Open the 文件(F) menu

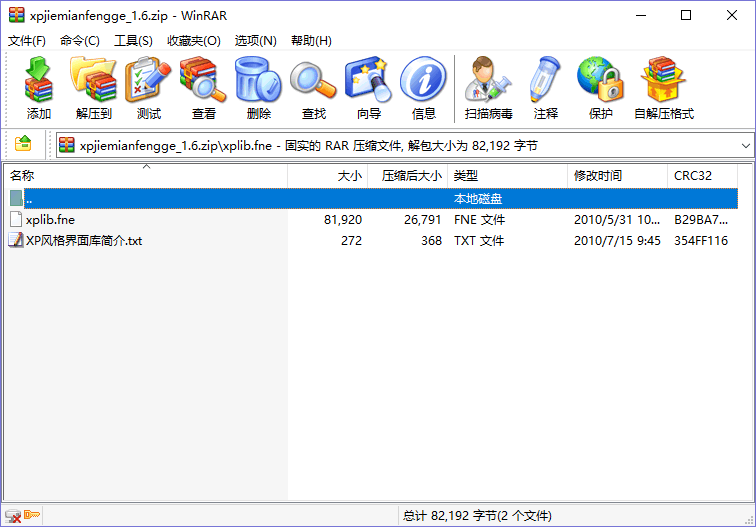coord(27,41)
